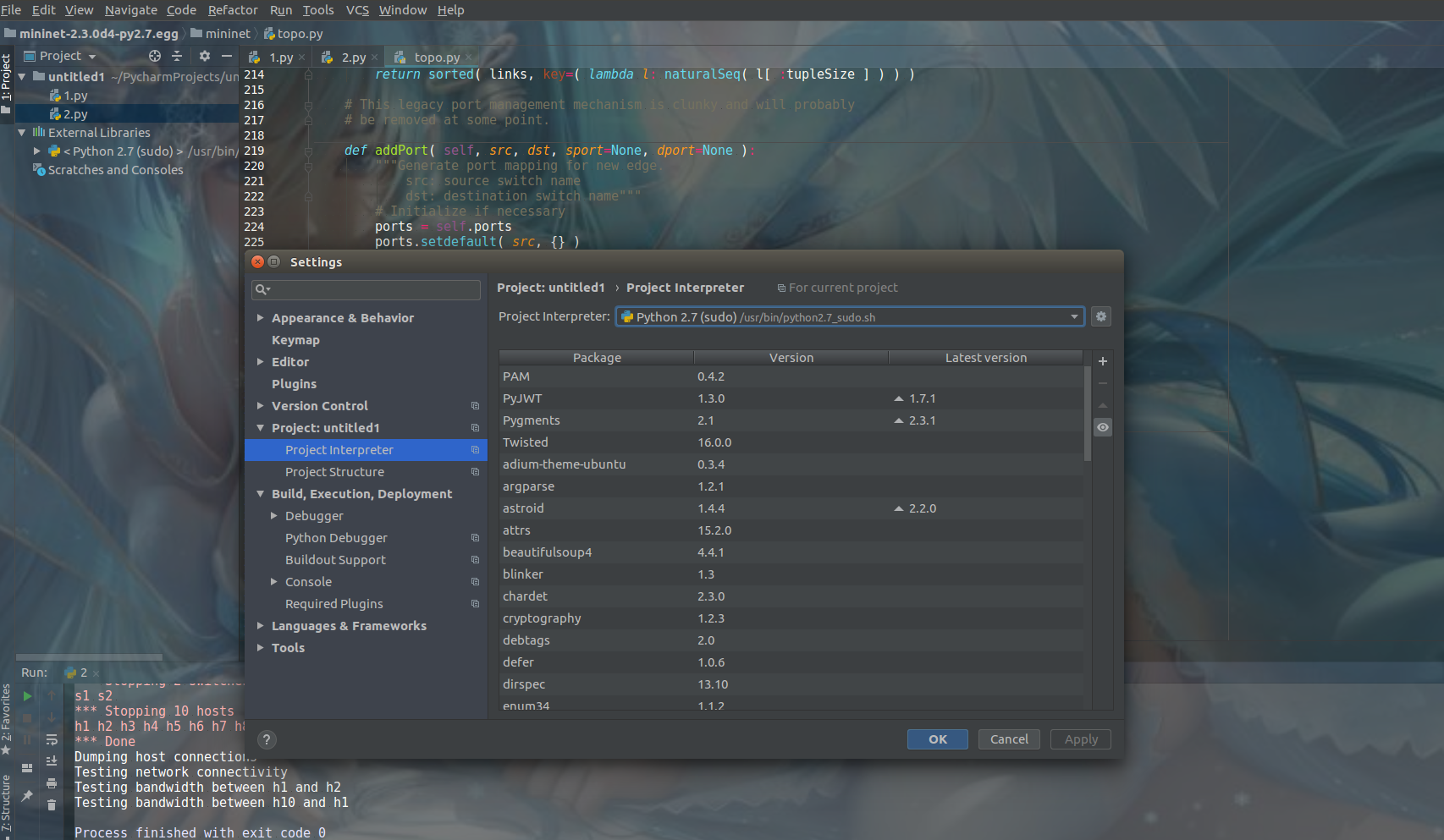The height and width of the screenshot is (840, 1444).
Task: Pin the Run tab with pin icon
Action: [x=27, y=795]
